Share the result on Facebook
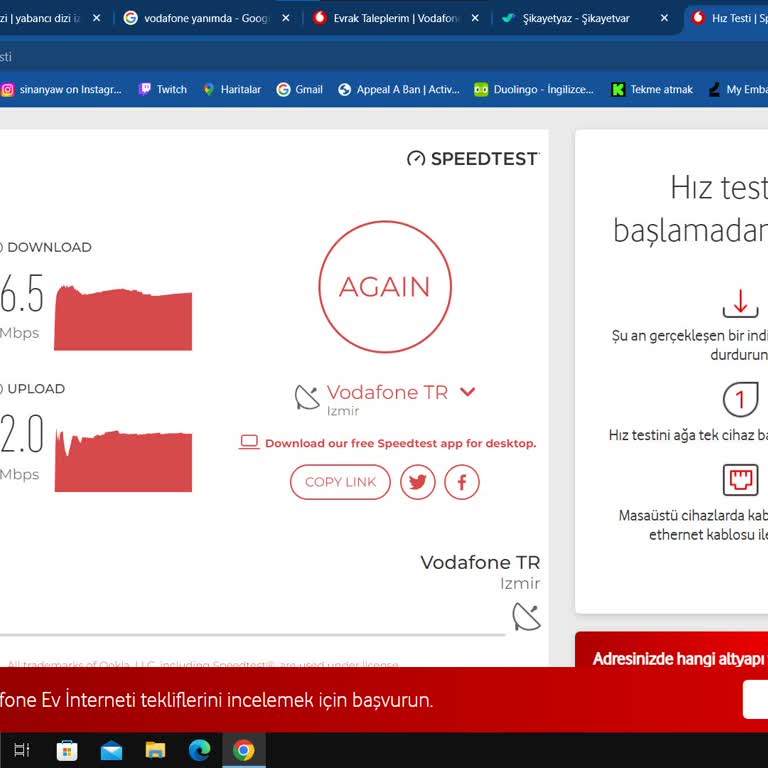The width and height of the screenshot is (768, 768). pyautogui.click(x=461, y=482)
